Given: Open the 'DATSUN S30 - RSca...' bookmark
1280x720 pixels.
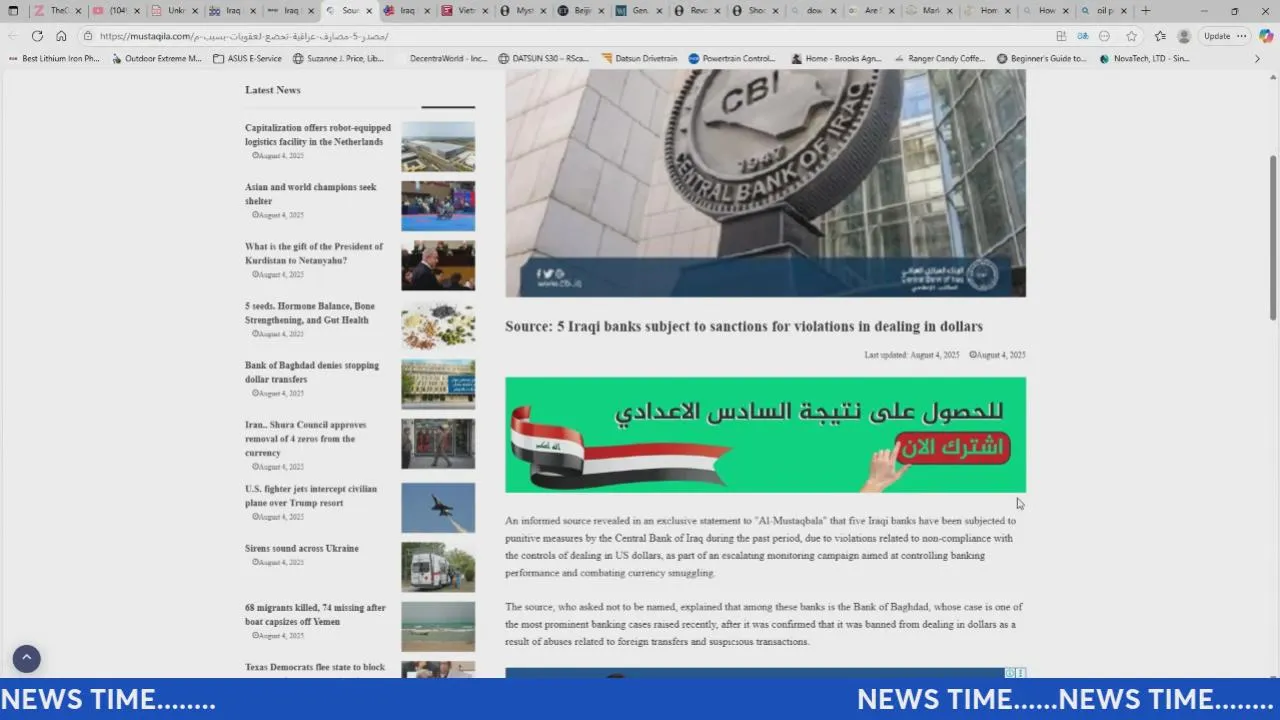Looking at the screenshot, I should click(x=544, y=59).
